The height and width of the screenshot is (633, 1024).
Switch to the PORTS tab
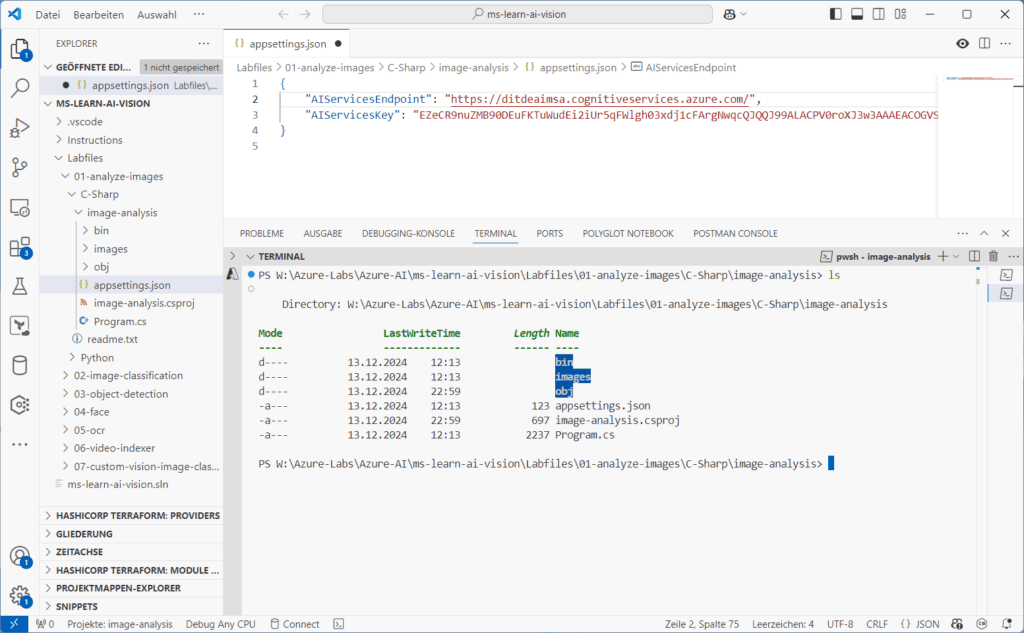coord(550,233)
